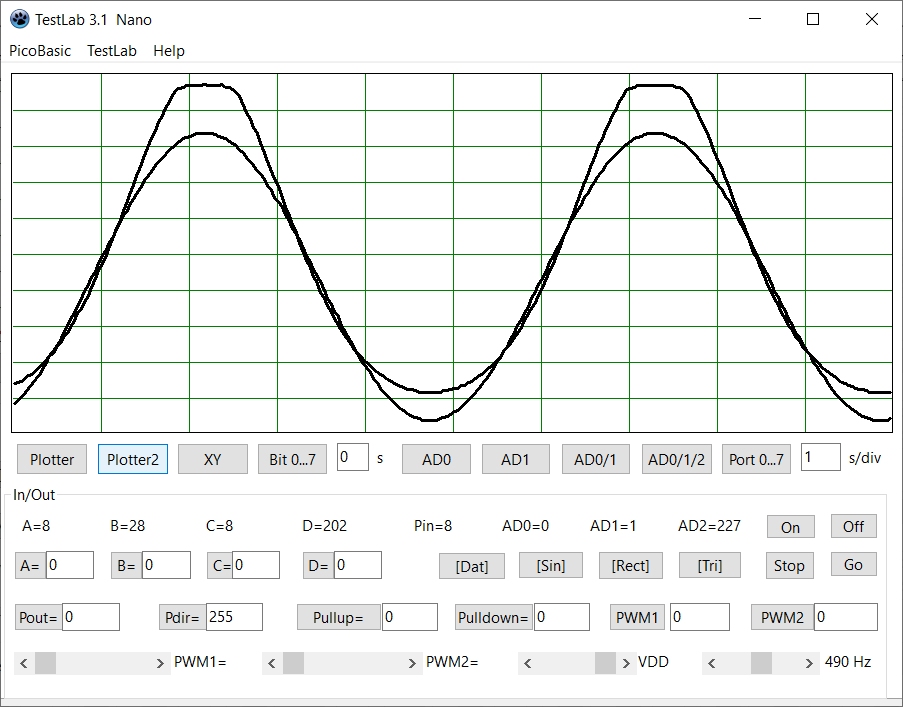Focus the Pdir value field showing 255
This screenshot has height=707, width=903.
[234, 617]
